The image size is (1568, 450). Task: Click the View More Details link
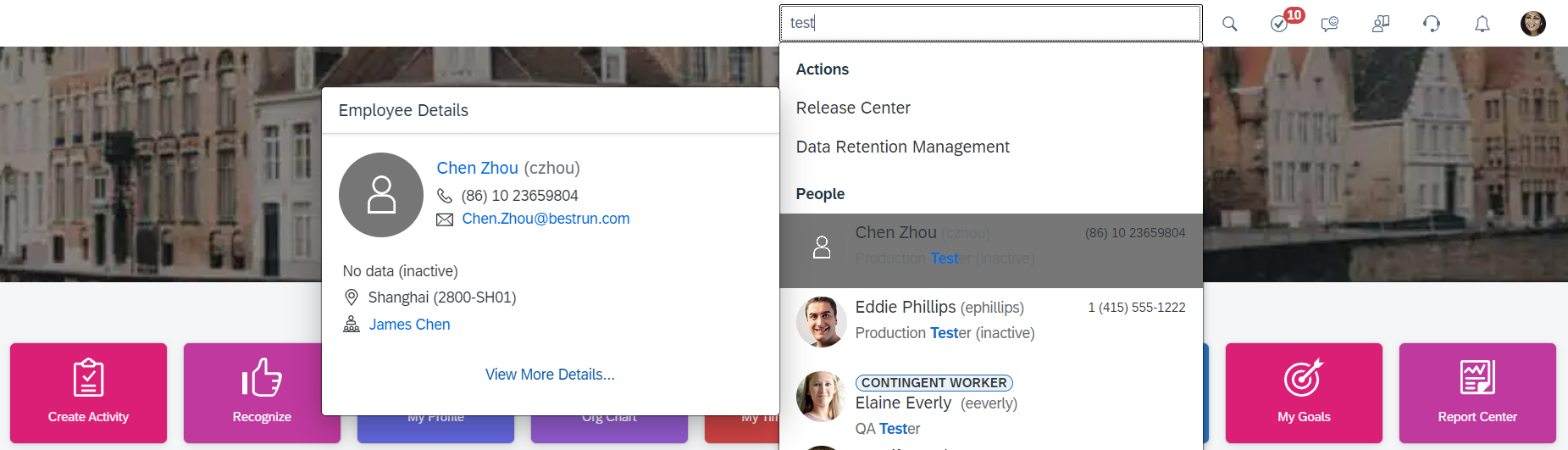[x=550, y=375]
